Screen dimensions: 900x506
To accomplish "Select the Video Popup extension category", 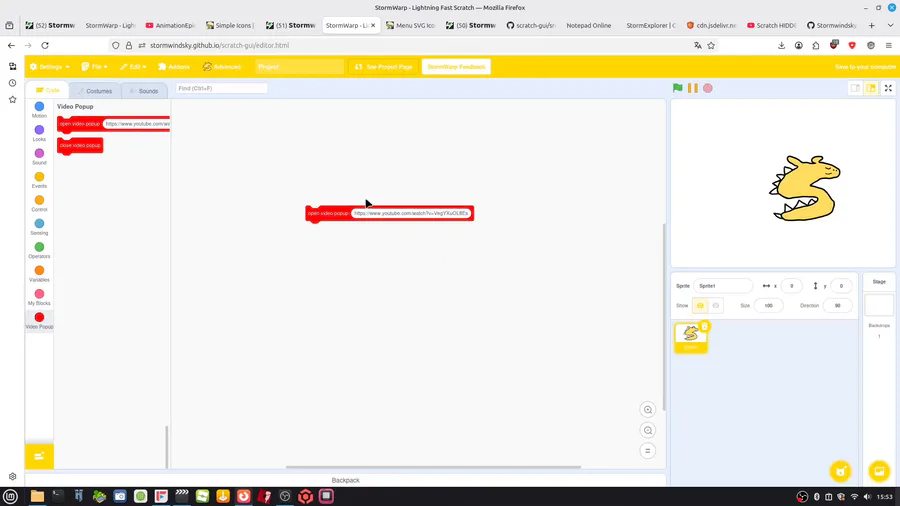I will (x=39, y=321).
